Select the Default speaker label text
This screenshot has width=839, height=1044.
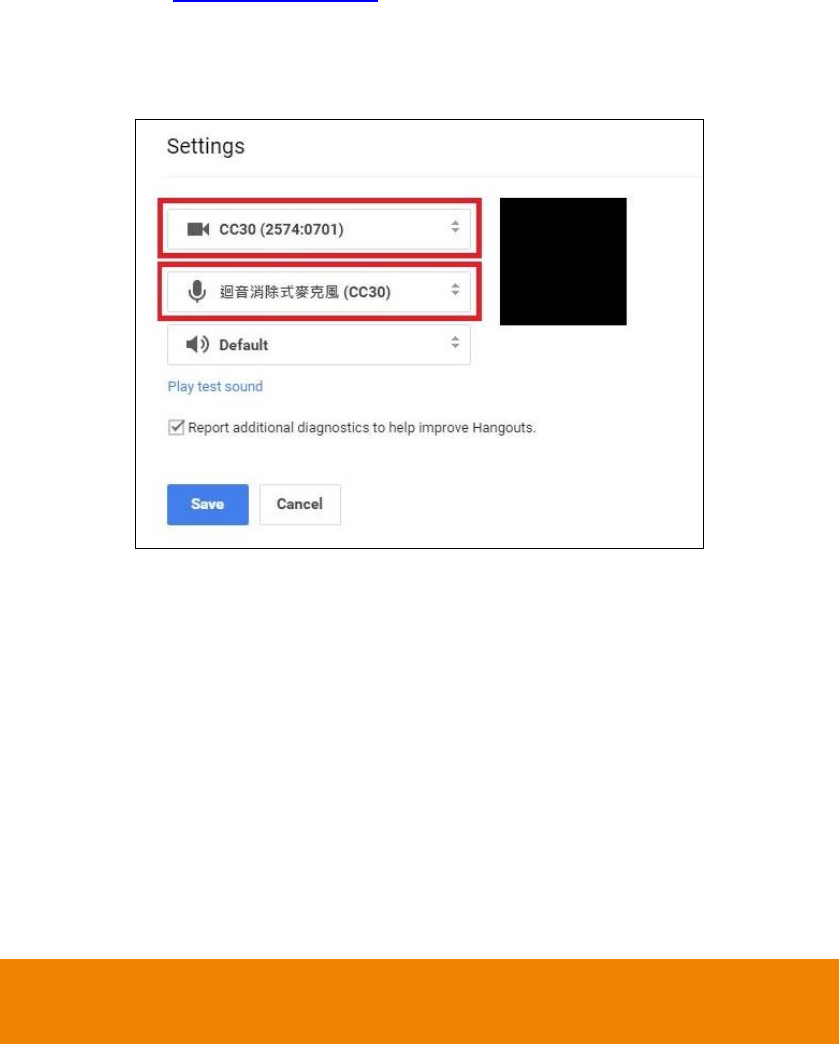pos(244,345)
